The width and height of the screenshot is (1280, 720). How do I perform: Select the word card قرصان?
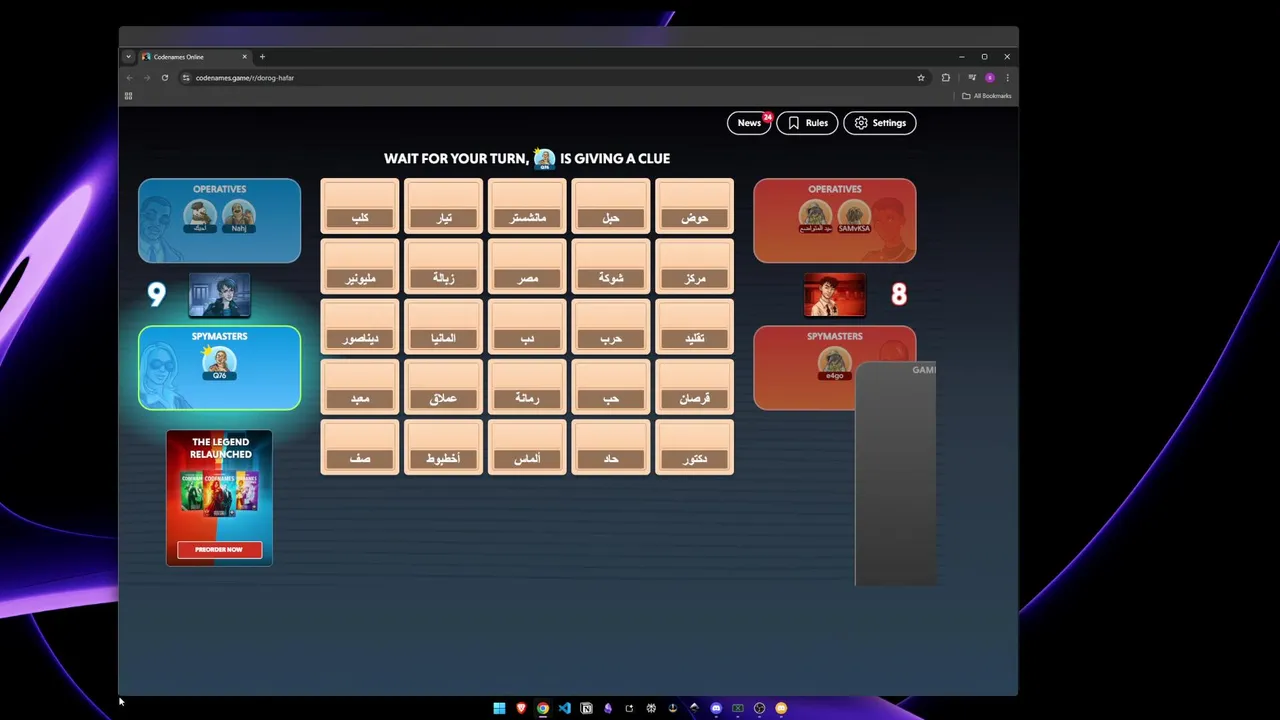click(x=694, y=386)
